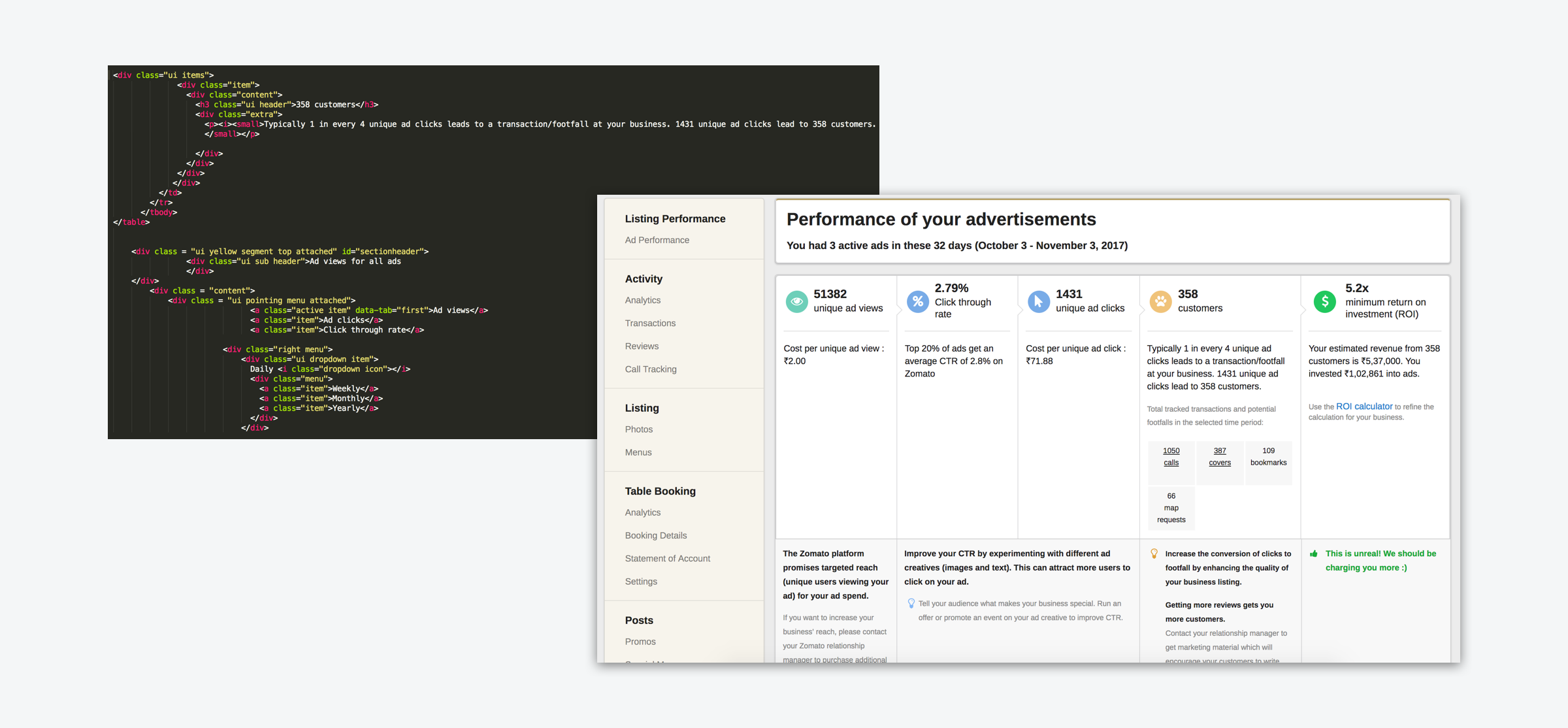Click the blue lightbulb icon under CTR tips

tap(911, 603)
